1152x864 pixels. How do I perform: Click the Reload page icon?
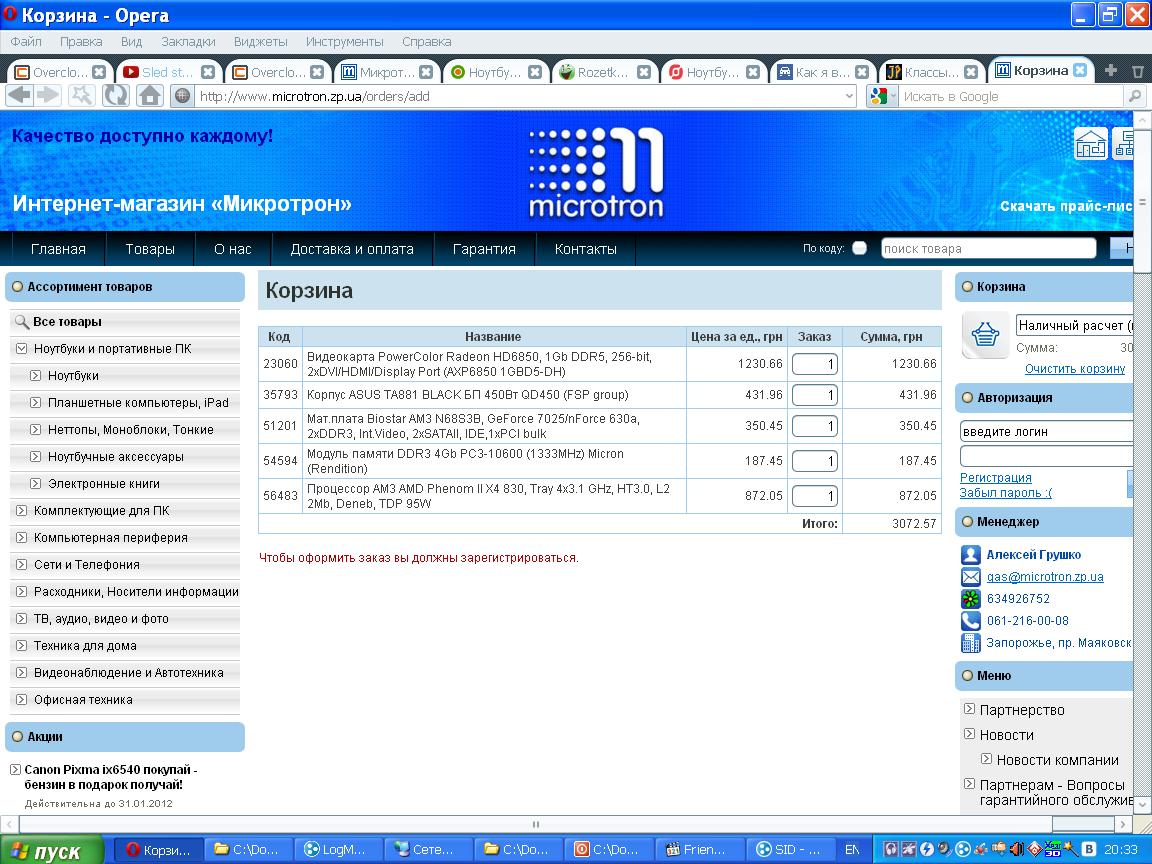point(115,96)
